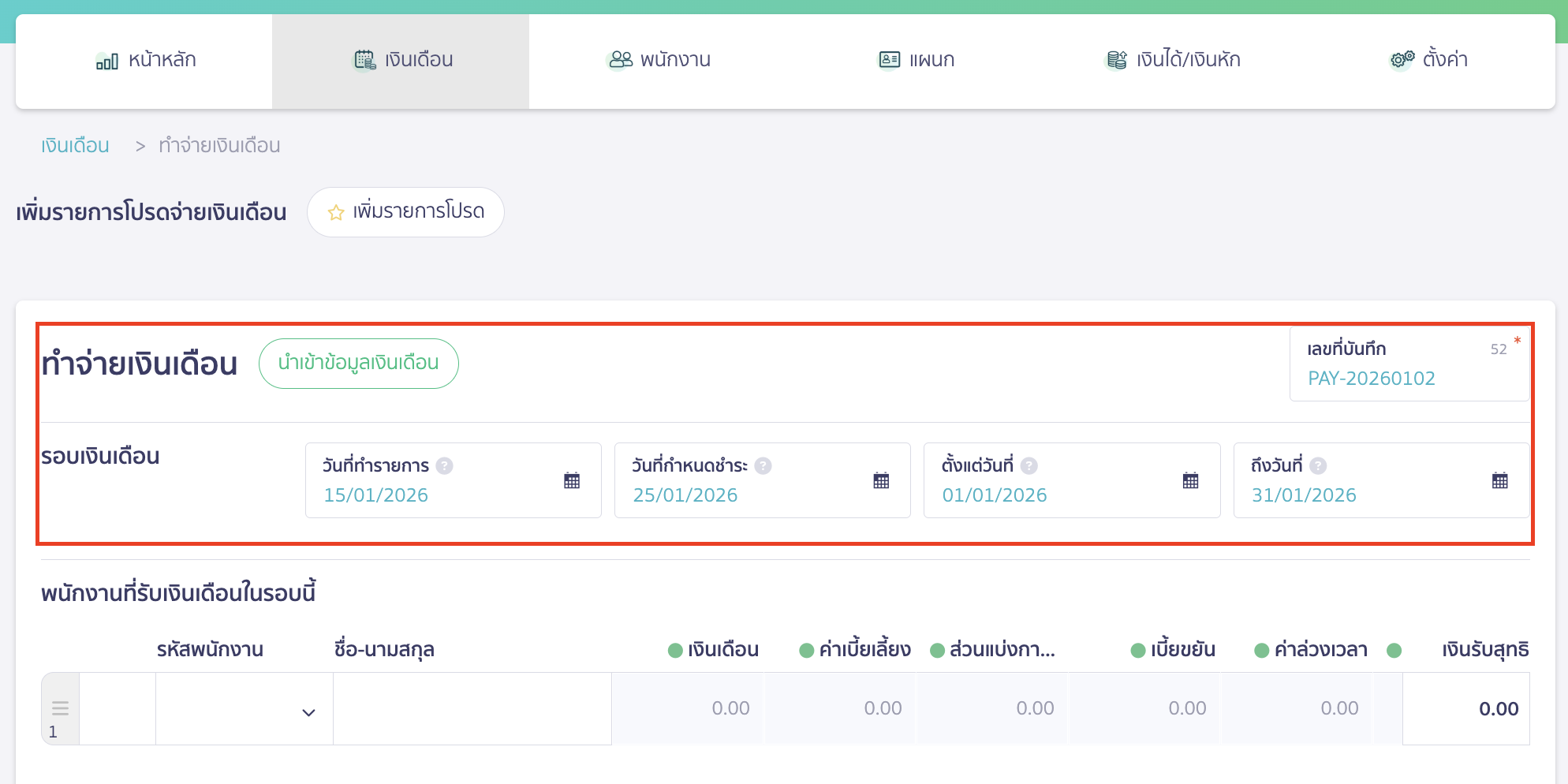Screen dimensions: 1568x784
Task: Open calendar icon for ตั้งแต่วันที่
Action: [x=1190, y=480]
